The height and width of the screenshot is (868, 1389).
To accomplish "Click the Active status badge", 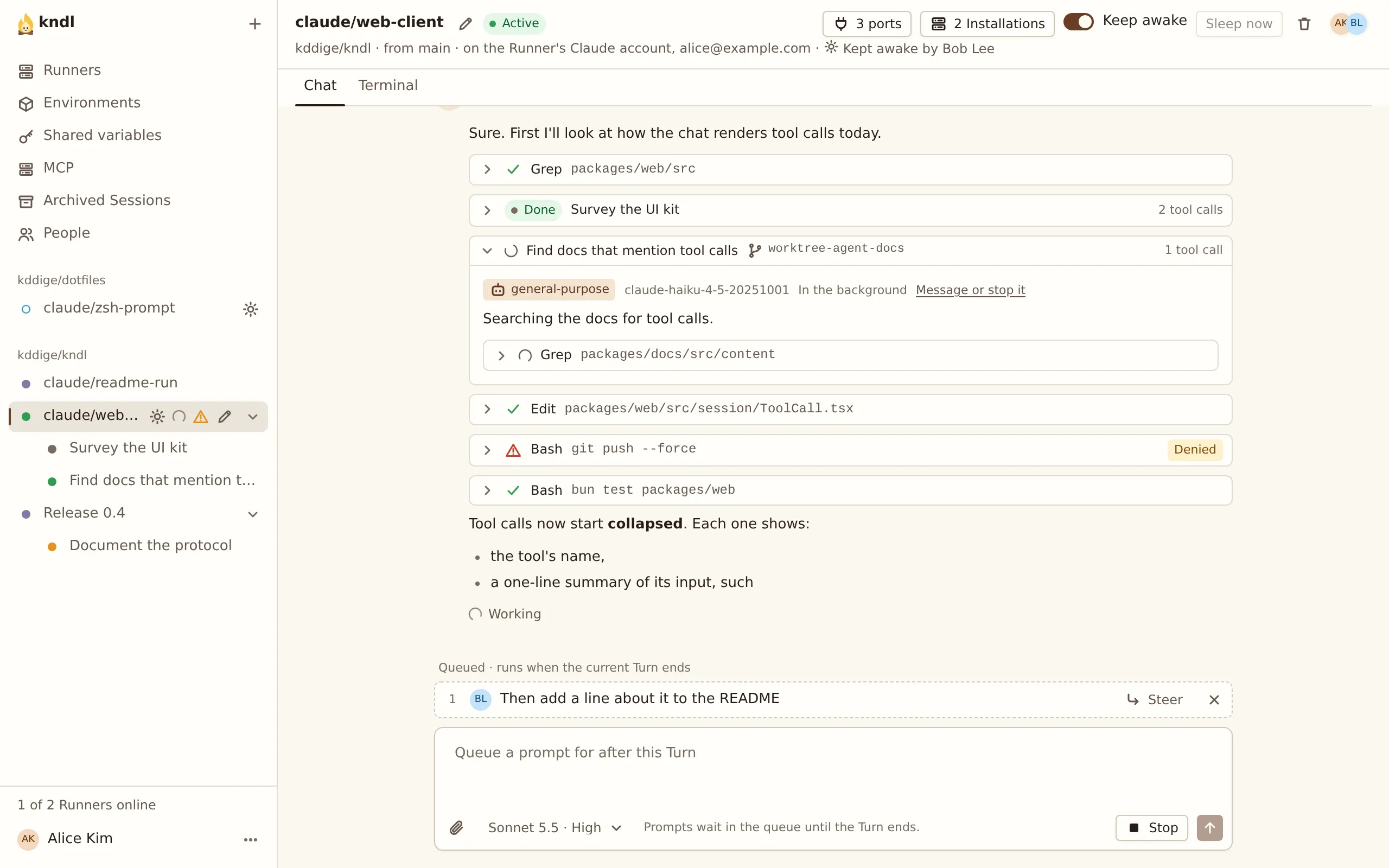I will pos(514,23).
